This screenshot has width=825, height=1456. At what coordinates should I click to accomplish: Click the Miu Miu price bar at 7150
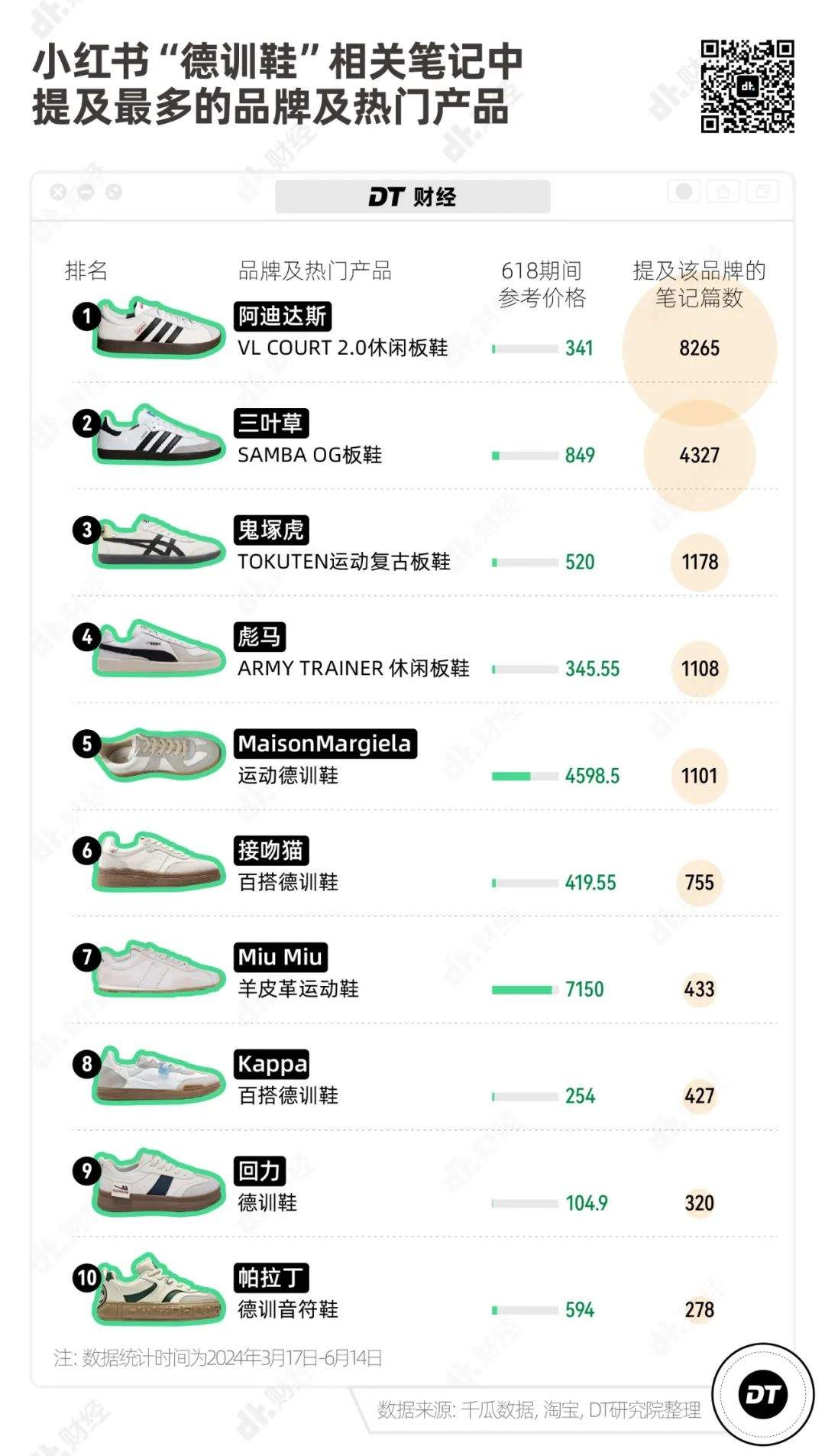pyautogui.click(x=524, y=990)
